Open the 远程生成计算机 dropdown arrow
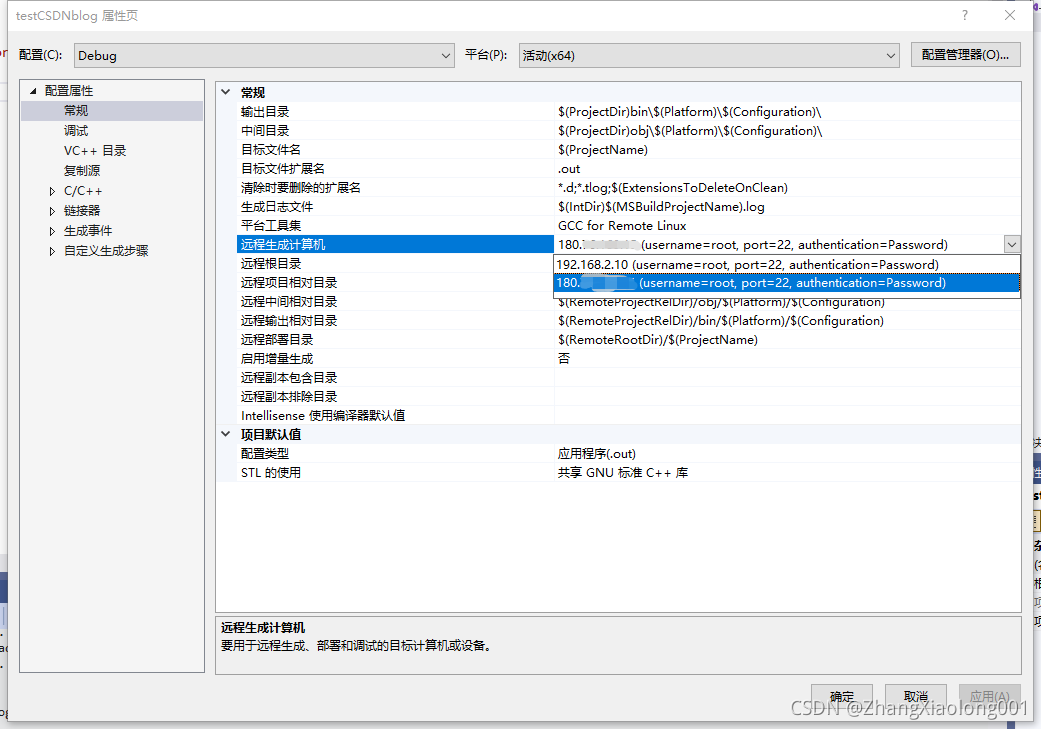This screenshot has height=729, width=1041. coord(1012,245)
